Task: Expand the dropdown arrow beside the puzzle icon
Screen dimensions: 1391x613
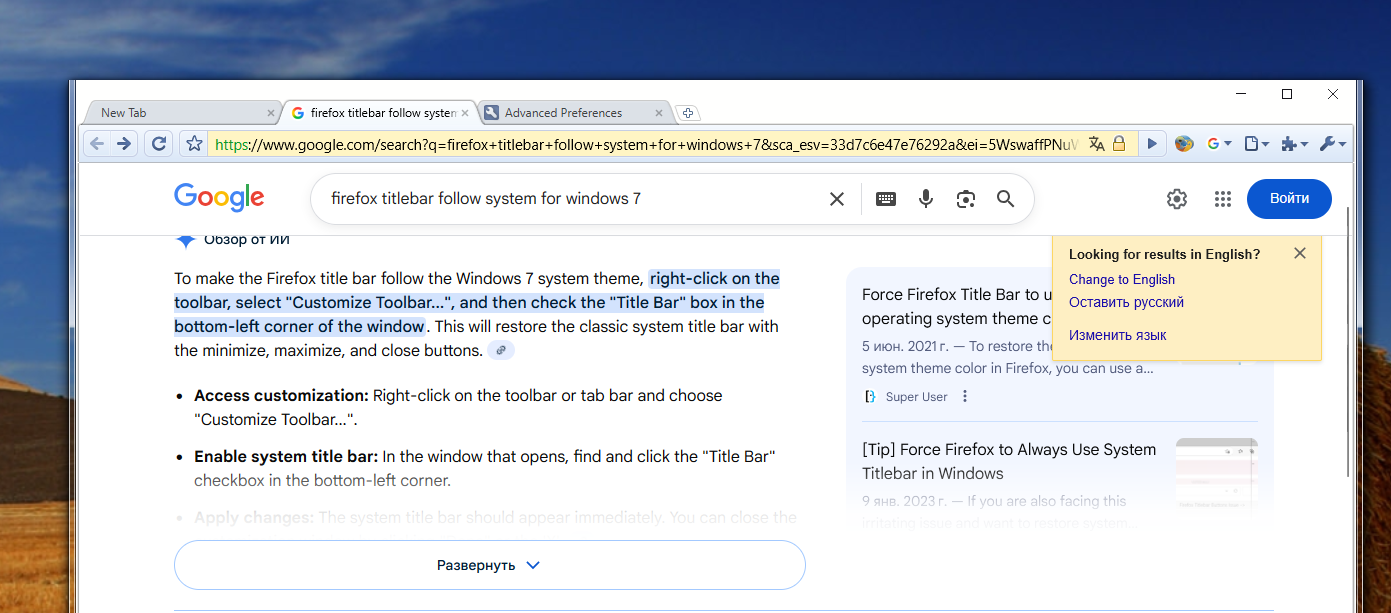Action: tap(1304, 144)
